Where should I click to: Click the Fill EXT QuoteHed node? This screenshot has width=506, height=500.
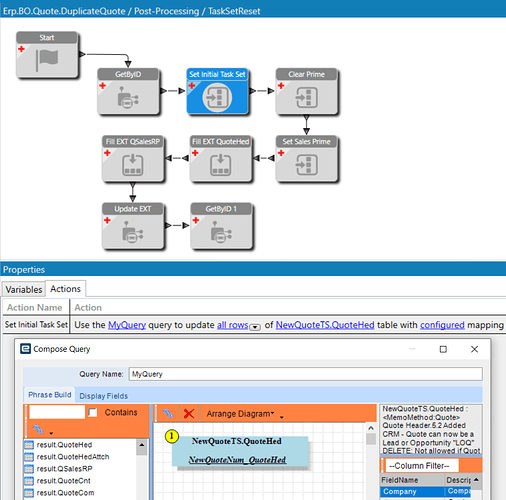point(220,159)
